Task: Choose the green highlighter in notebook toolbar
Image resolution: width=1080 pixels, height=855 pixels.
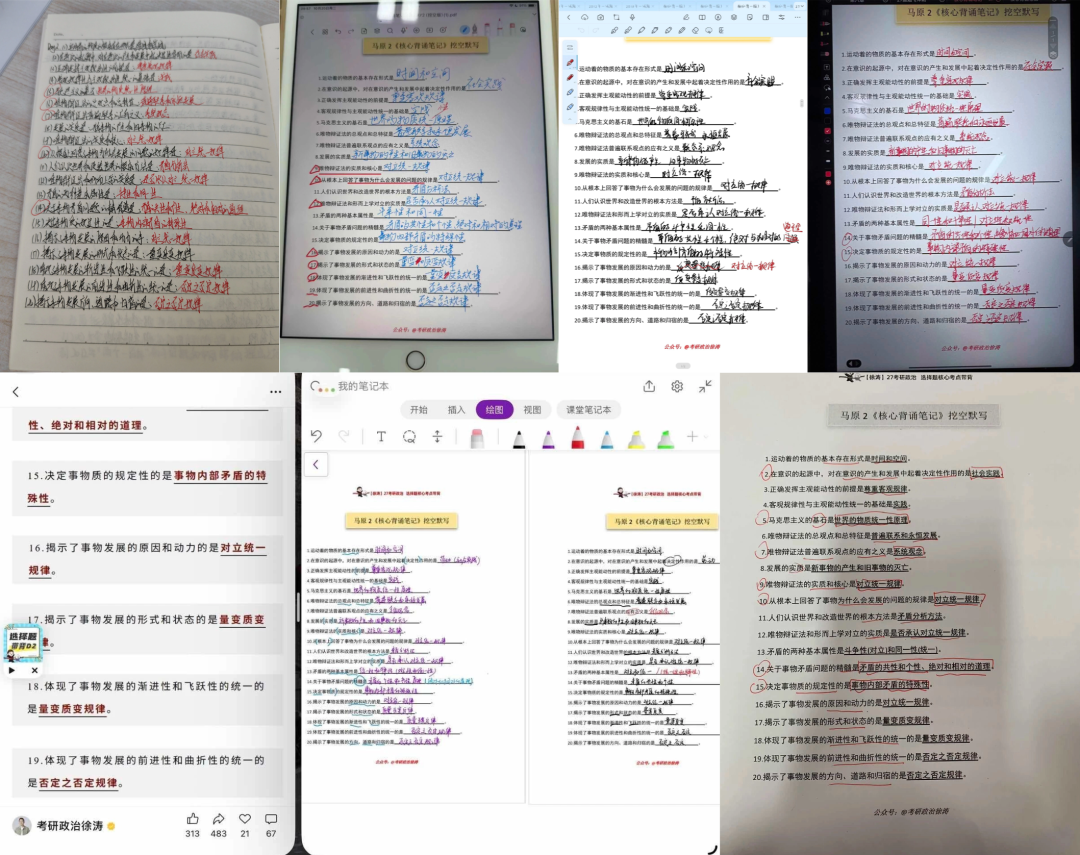Action: coord(665,438)
